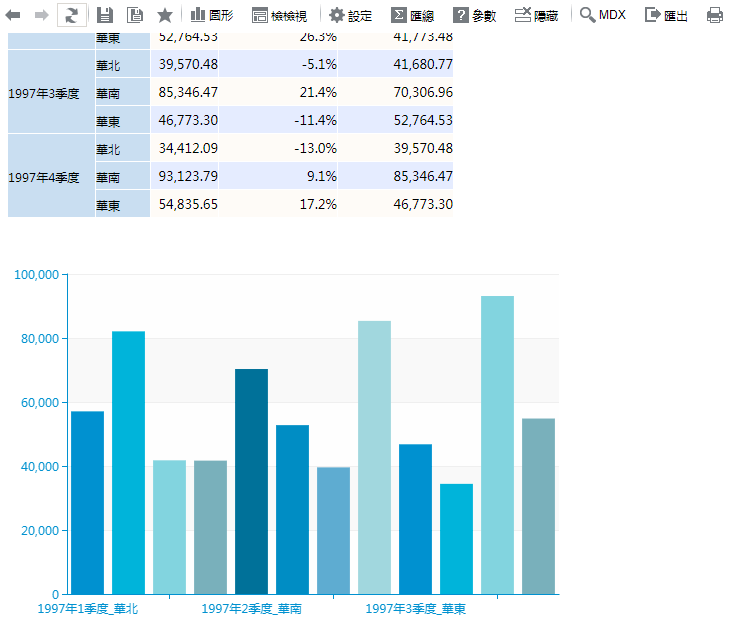Click the 93,123.79 table cell

tap(184, 177)
